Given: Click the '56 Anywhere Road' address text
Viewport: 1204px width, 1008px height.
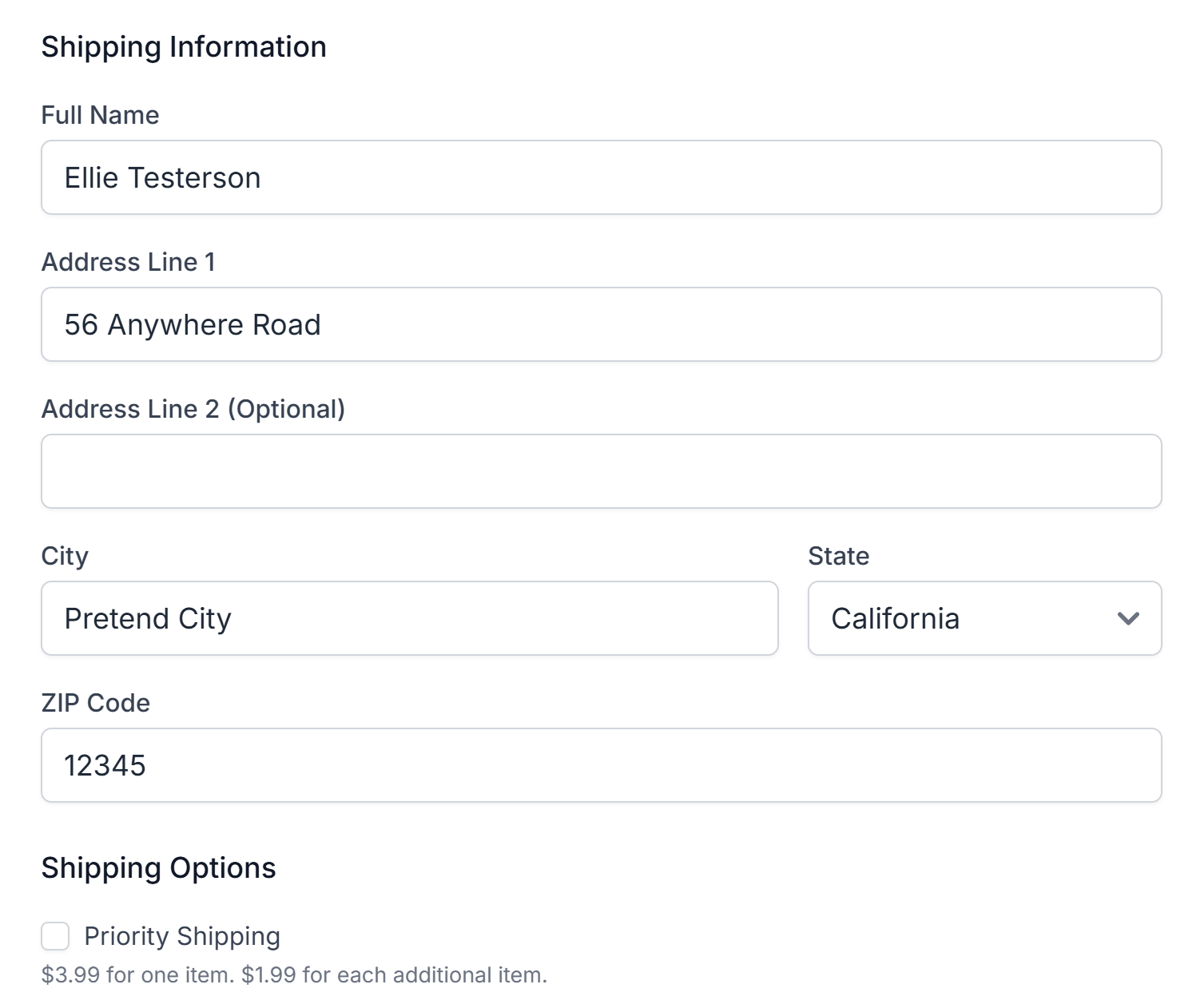Looking at the screenshot, I should click(x=193, y=325).
